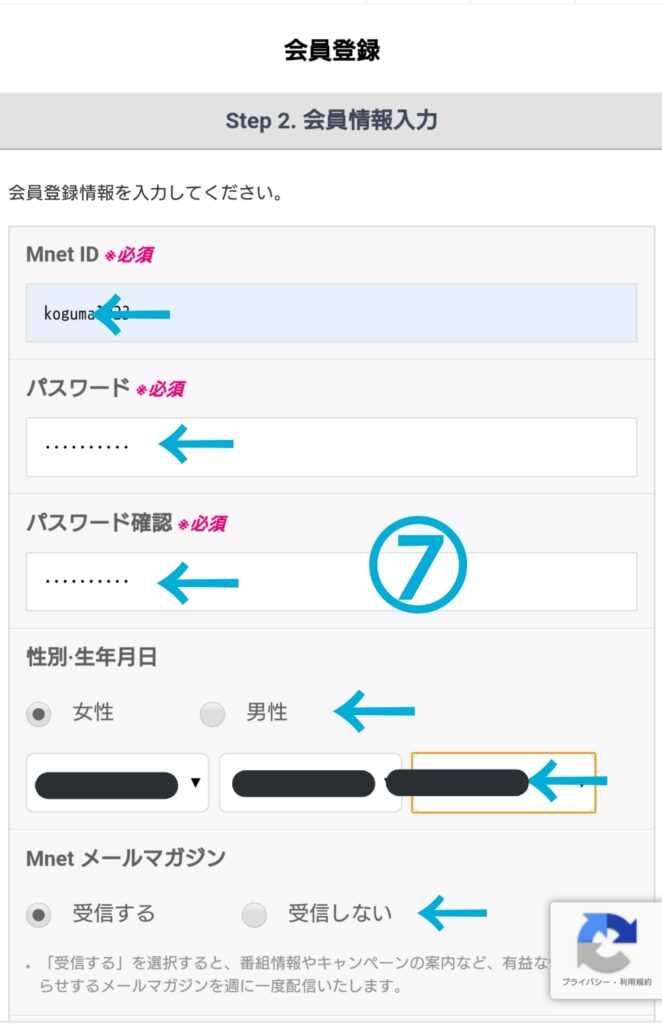Open the プライバシー link in reCAPTCHA badge
The height and width of the screenshot is (1024, 662).
(x=588, y=982)
